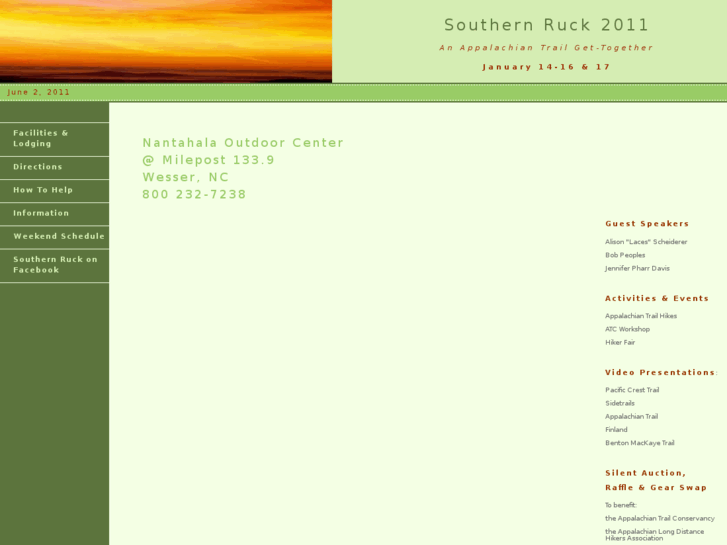Click the Southern Ruck 2011 title
Screen dimensions: 727x545
coord(546,25)
